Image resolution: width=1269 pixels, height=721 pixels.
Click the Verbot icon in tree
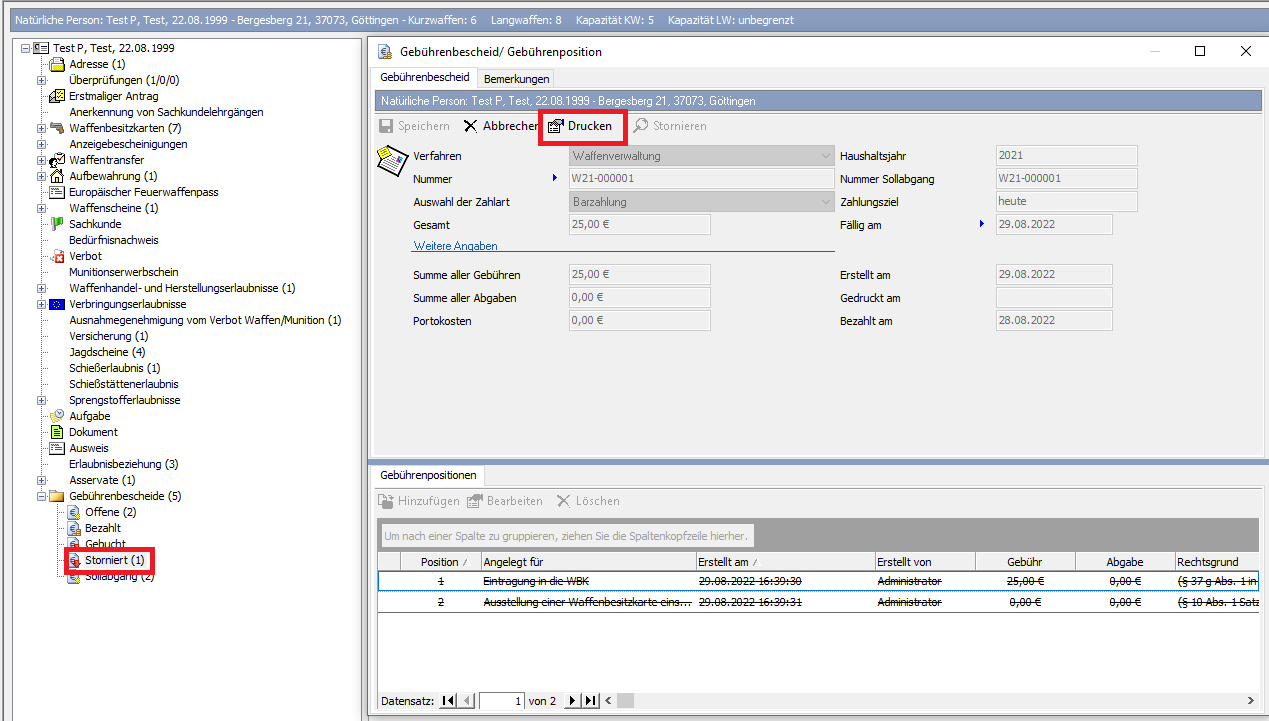[x=57, y=256]
